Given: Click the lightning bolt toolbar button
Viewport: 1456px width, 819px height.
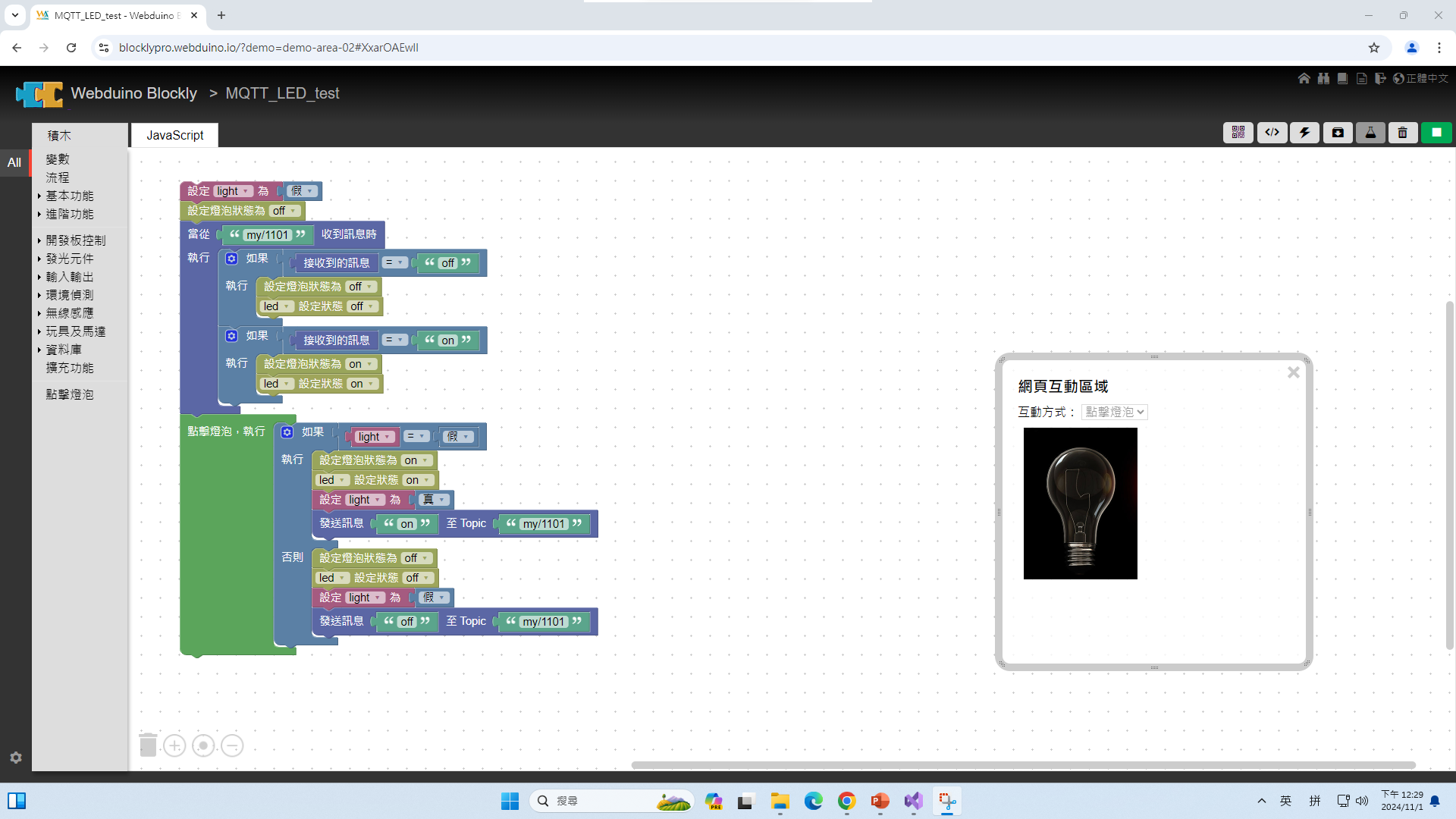Looking at the screenshot, I should [x=1304, y=133].
